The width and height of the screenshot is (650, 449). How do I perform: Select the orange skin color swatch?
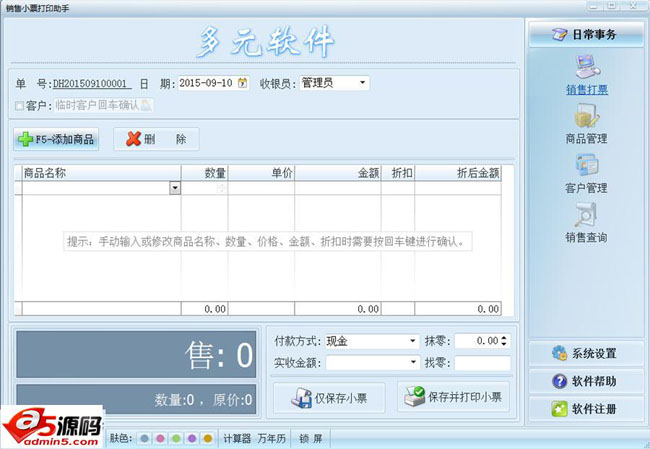pyautogui.click(x=208, y=438)
